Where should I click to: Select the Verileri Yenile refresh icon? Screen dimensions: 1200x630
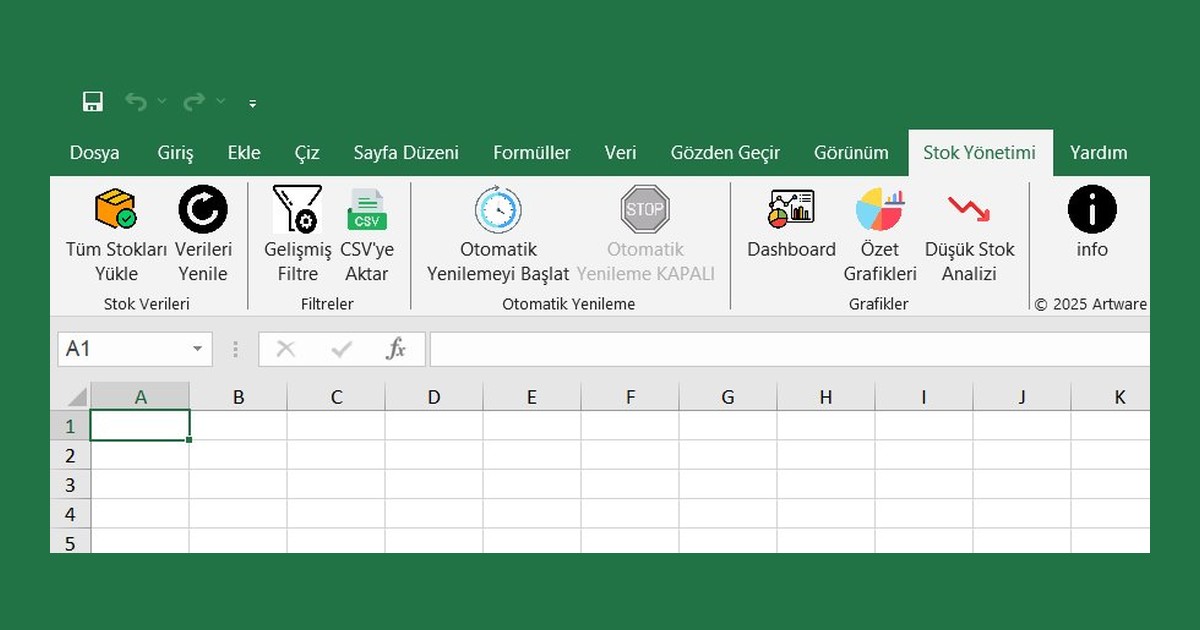(203, 210)
